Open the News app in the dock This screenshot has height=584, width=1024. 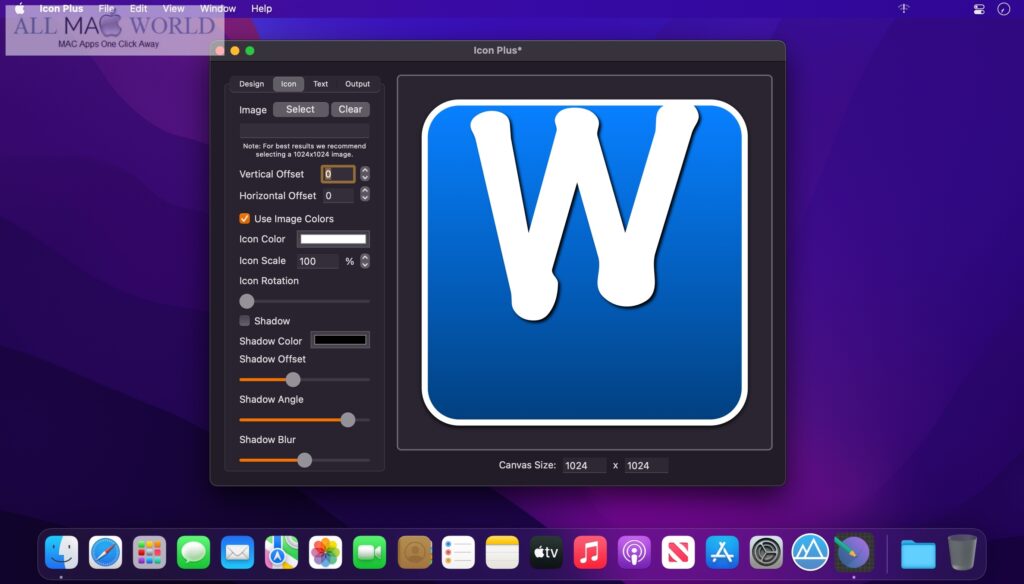678,553
